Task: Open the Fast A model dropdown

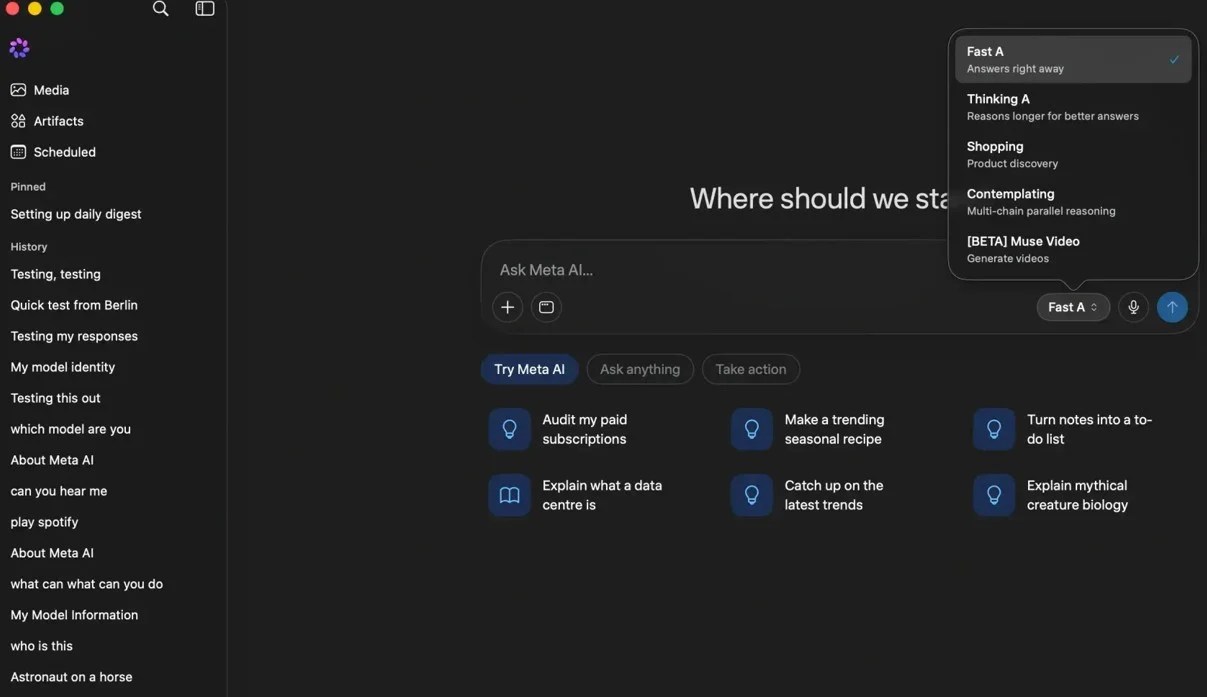Action: tap(1073, 307)
